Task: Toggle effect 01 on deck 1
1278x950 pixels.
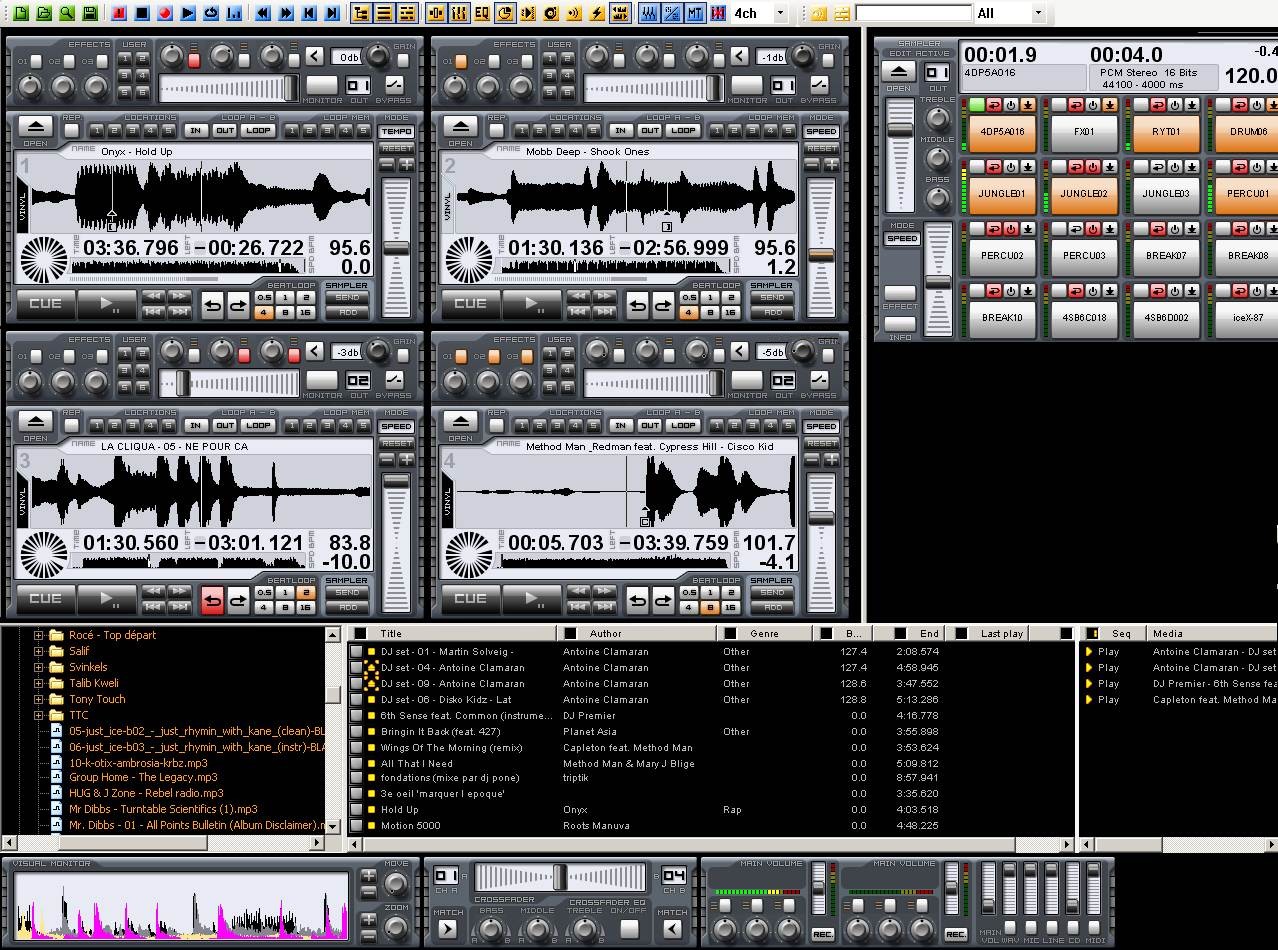Action: (x=36, y=62)
